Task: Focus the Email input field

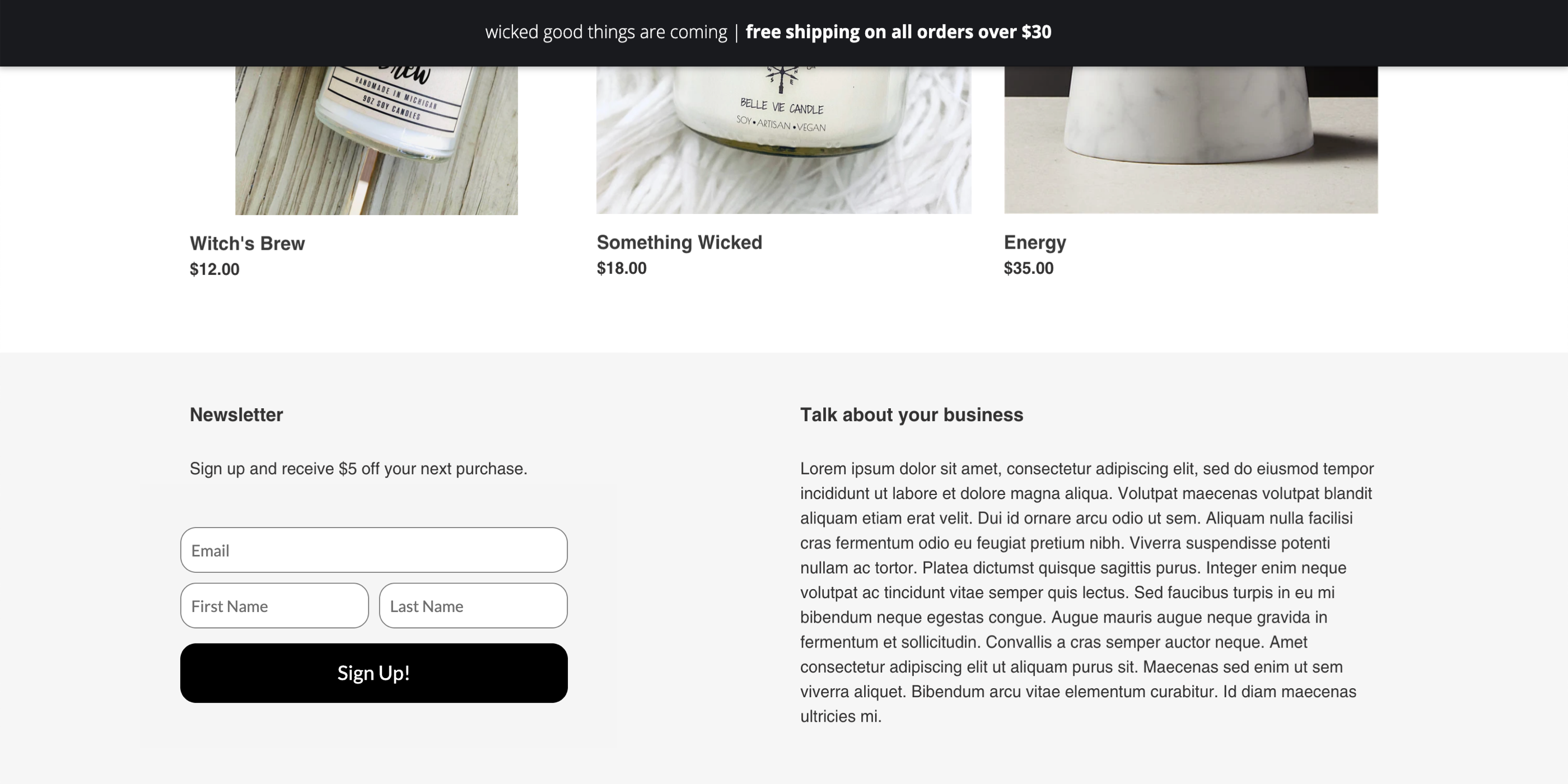Action: [x=374, y=550]
